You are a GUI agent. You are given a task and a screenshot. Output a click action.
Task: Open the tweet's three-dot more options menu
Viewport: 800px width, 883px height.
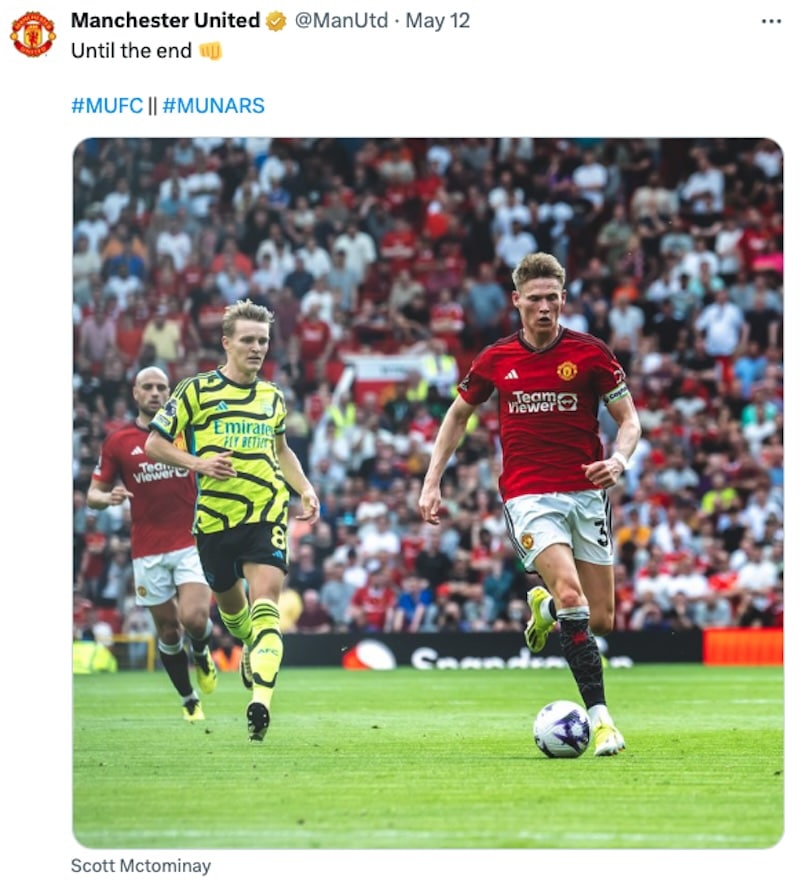(x=771, y=21)
